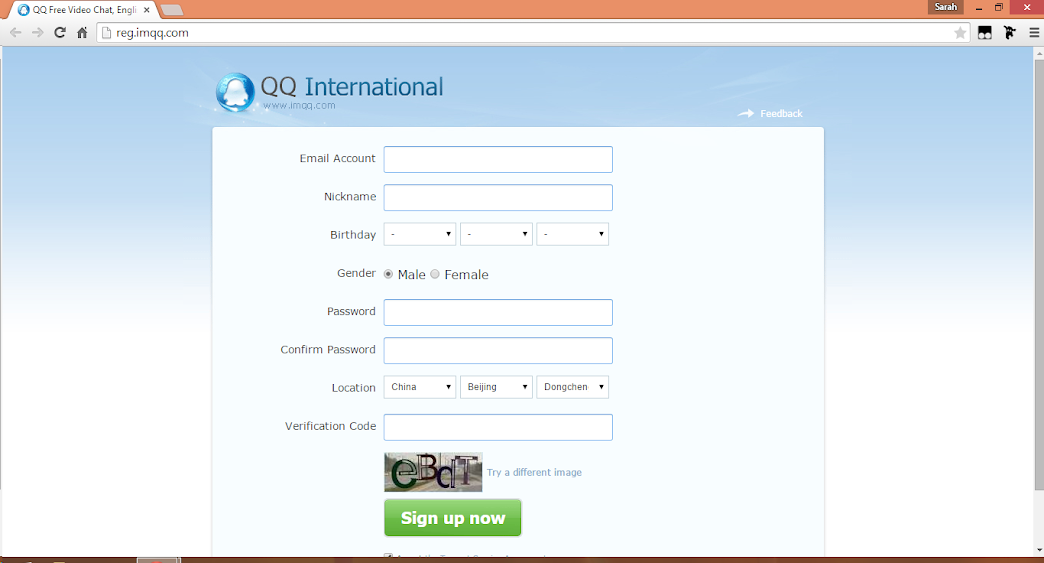Restore down the browser window
This screenshot has width=1044, height=563.
pos(999,7)
